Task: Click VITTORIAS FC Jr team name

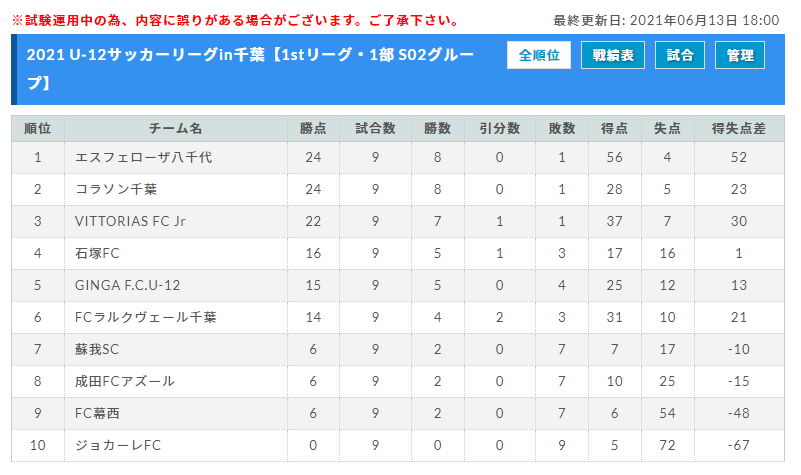Action: coord(130,221)
